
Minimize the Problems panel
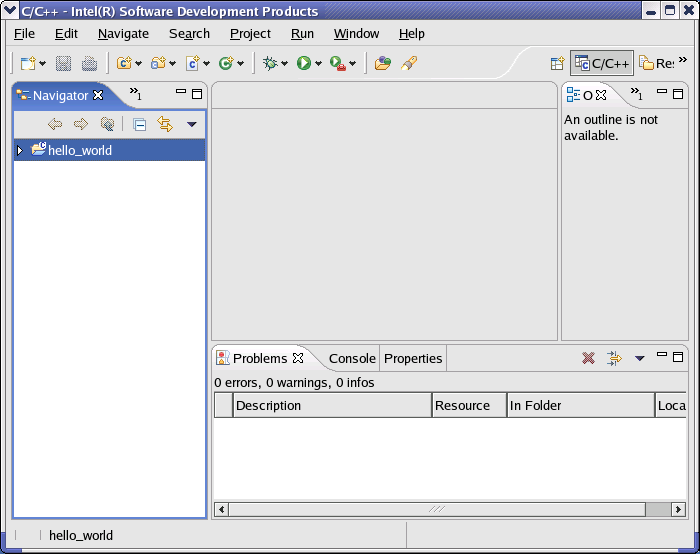tap(662, 355)
